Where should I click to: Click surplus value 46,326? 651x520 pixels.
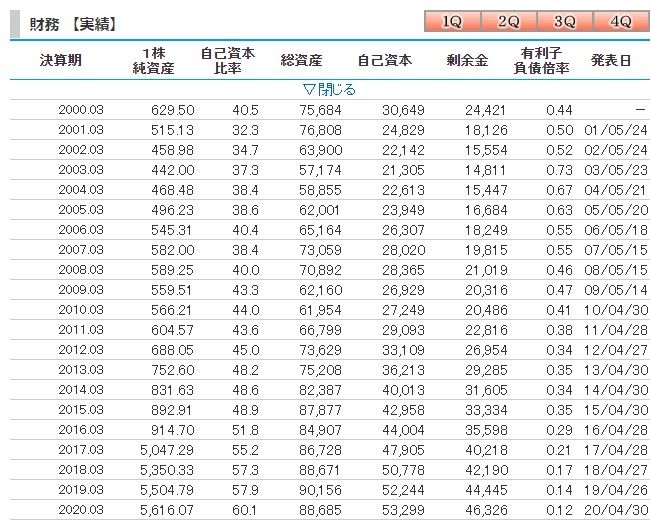pyautogui.click(x=486, y=510)
